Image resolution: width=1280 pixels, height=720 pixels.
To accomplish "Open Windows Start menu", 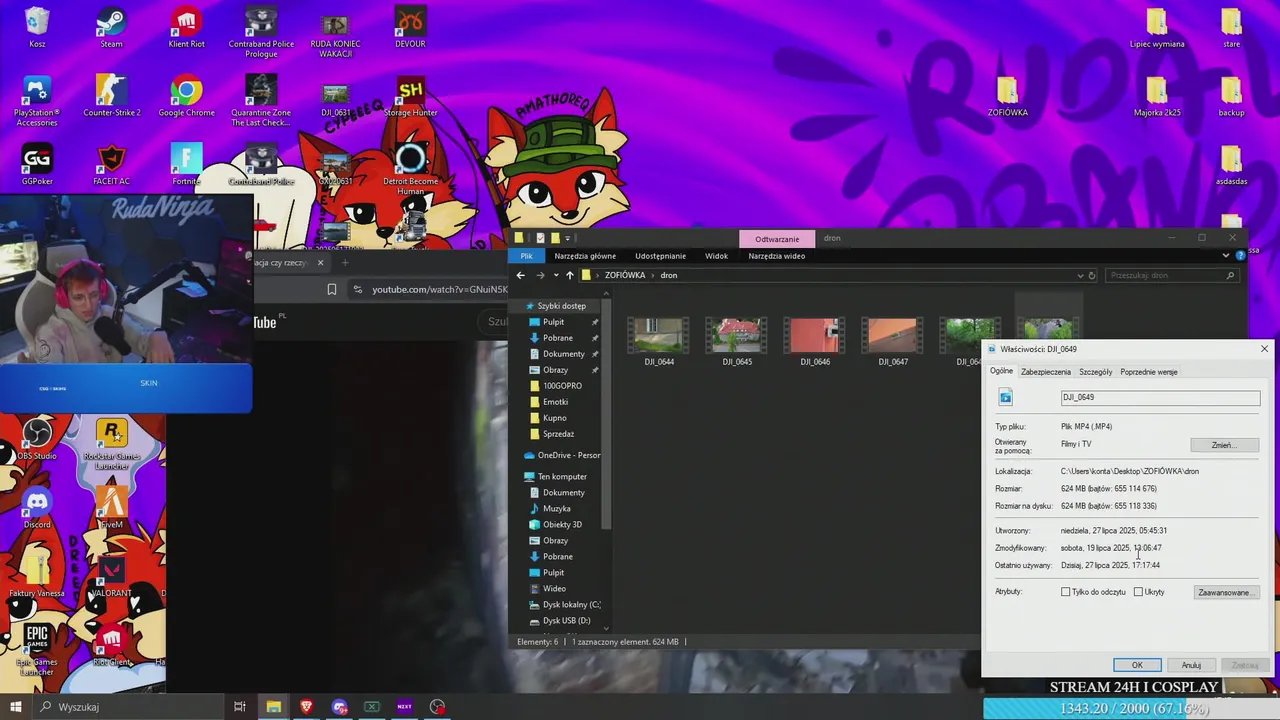I will [x=16, y=707].
